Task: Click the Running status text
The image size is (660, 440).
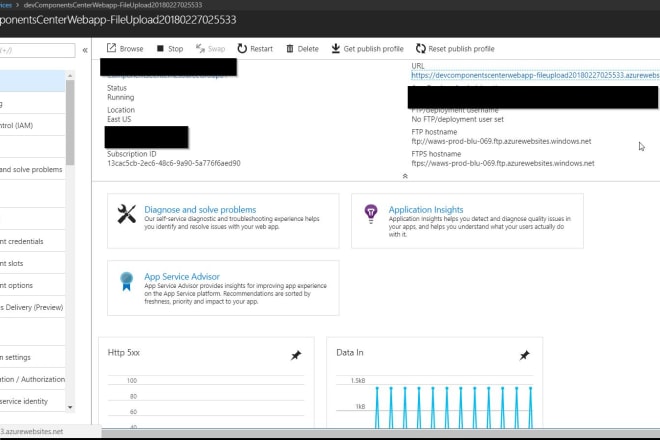Action: (x=120, y=97)
